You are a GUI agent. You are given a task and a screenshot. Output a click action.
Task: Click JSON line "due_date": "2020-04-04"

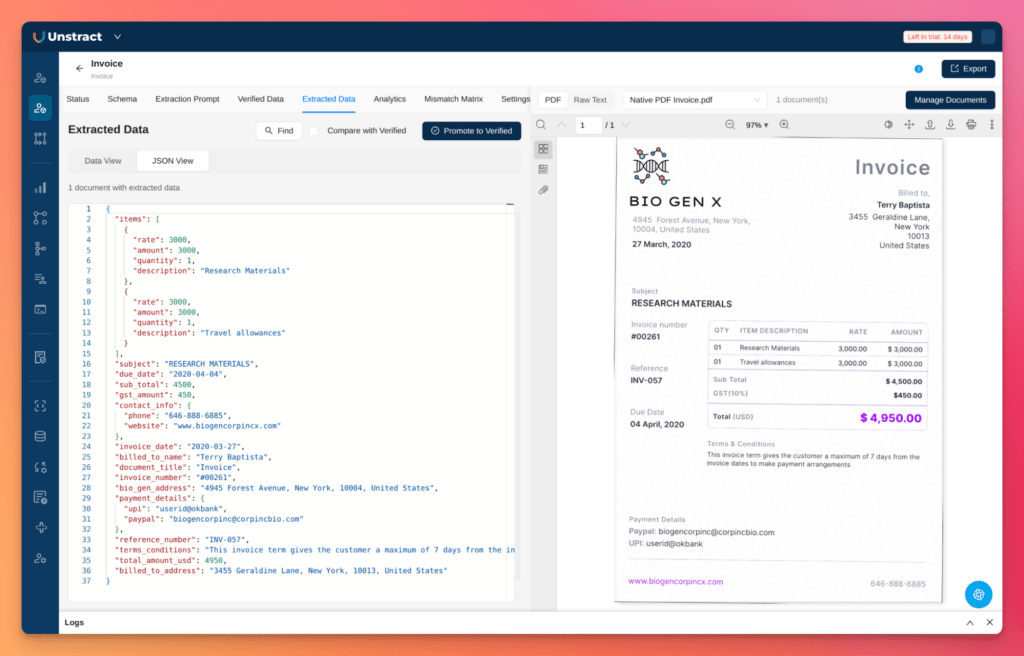click(x=172, y=374)
